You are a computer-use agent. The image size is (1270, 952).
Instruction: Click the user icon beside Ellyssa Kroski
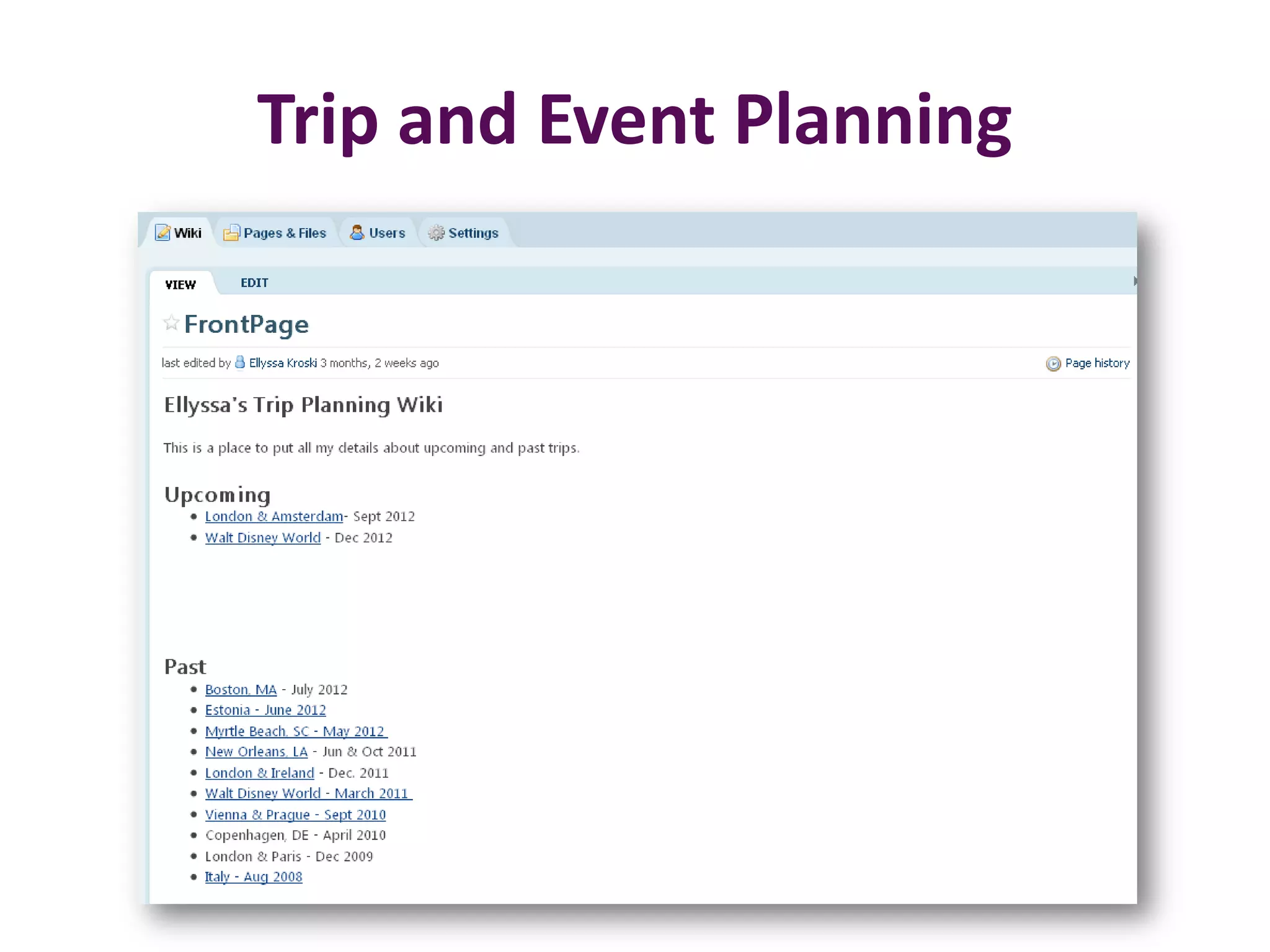tap(240, 363)
